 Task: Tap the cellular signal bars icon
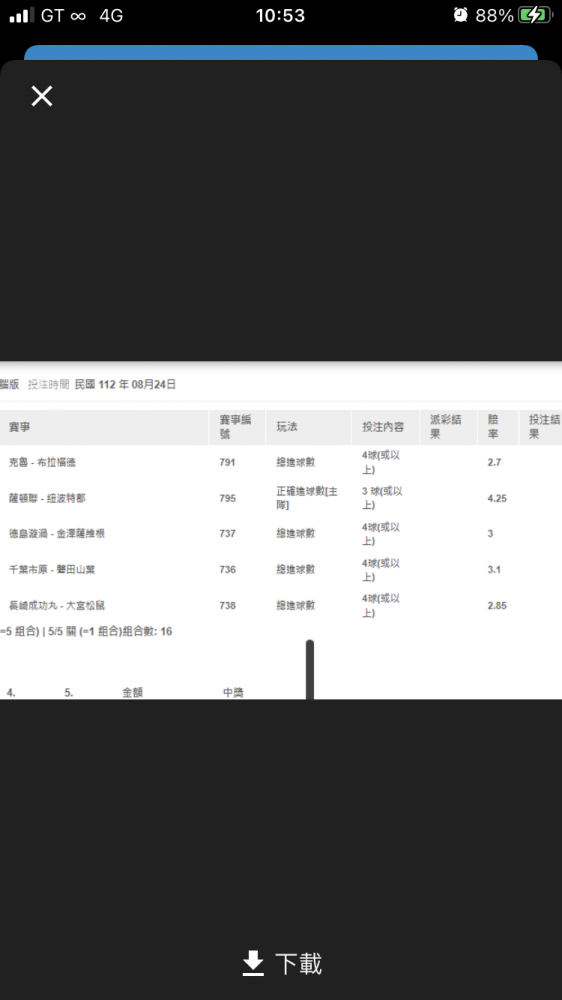22,15
